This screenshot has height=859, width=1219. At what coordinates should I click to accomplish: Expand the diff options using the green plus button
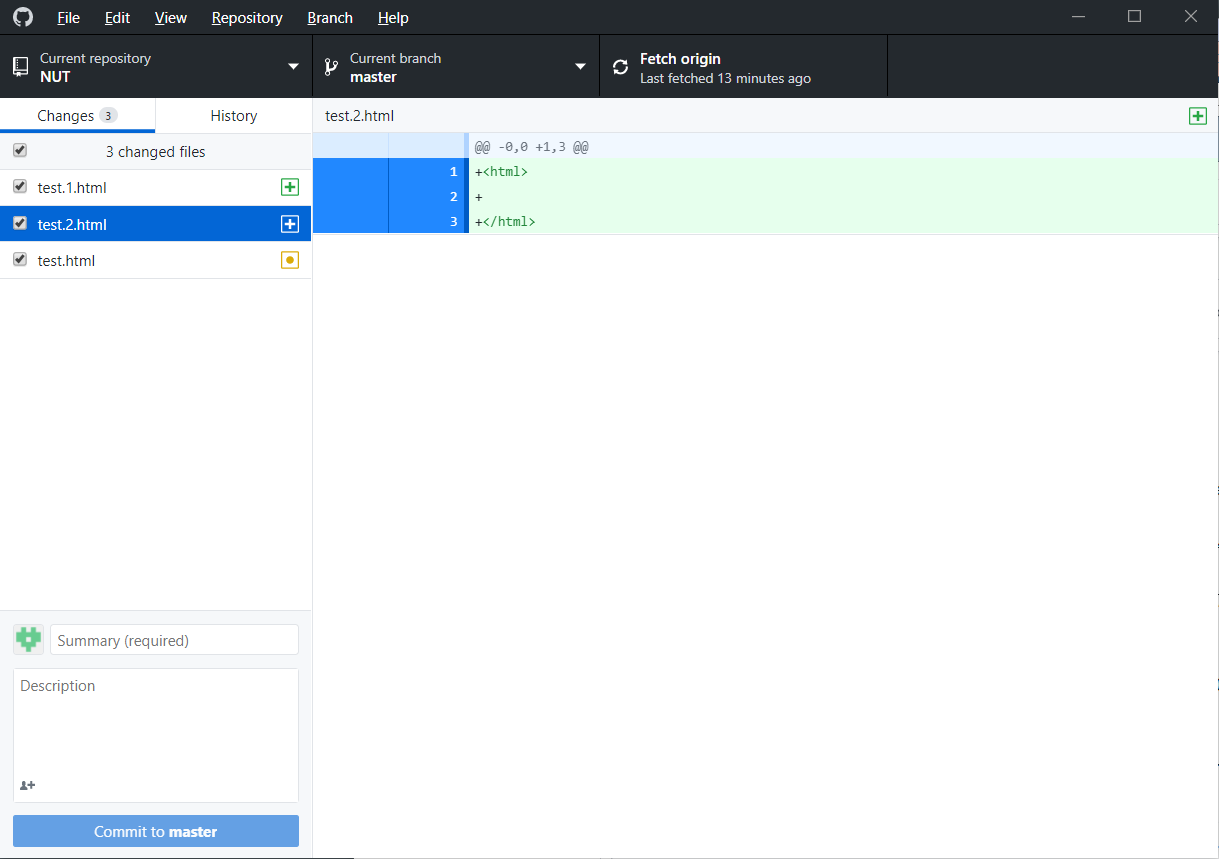click(1197, 116)
